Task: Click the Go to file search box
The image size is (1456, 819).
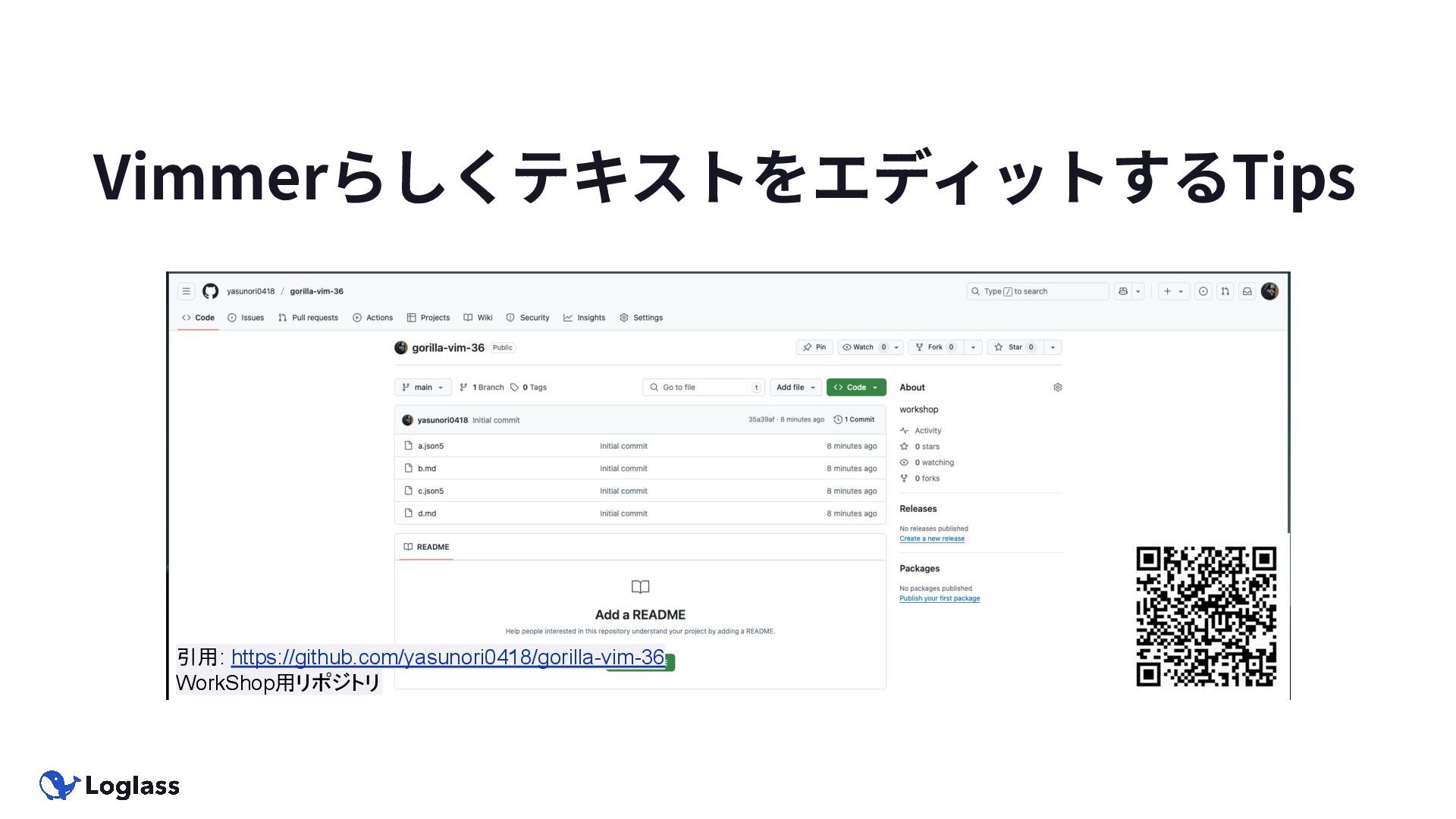Action: [x=704, y=388]
